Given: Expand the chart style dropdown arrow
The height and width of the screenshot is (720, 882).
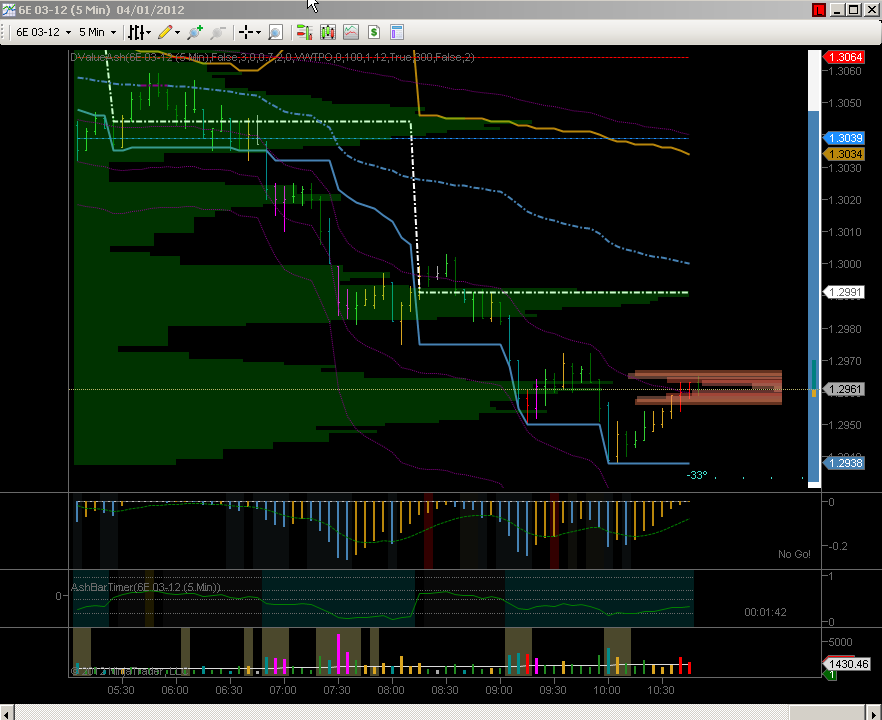Looking at the screenshot, I should coord(148,33).
